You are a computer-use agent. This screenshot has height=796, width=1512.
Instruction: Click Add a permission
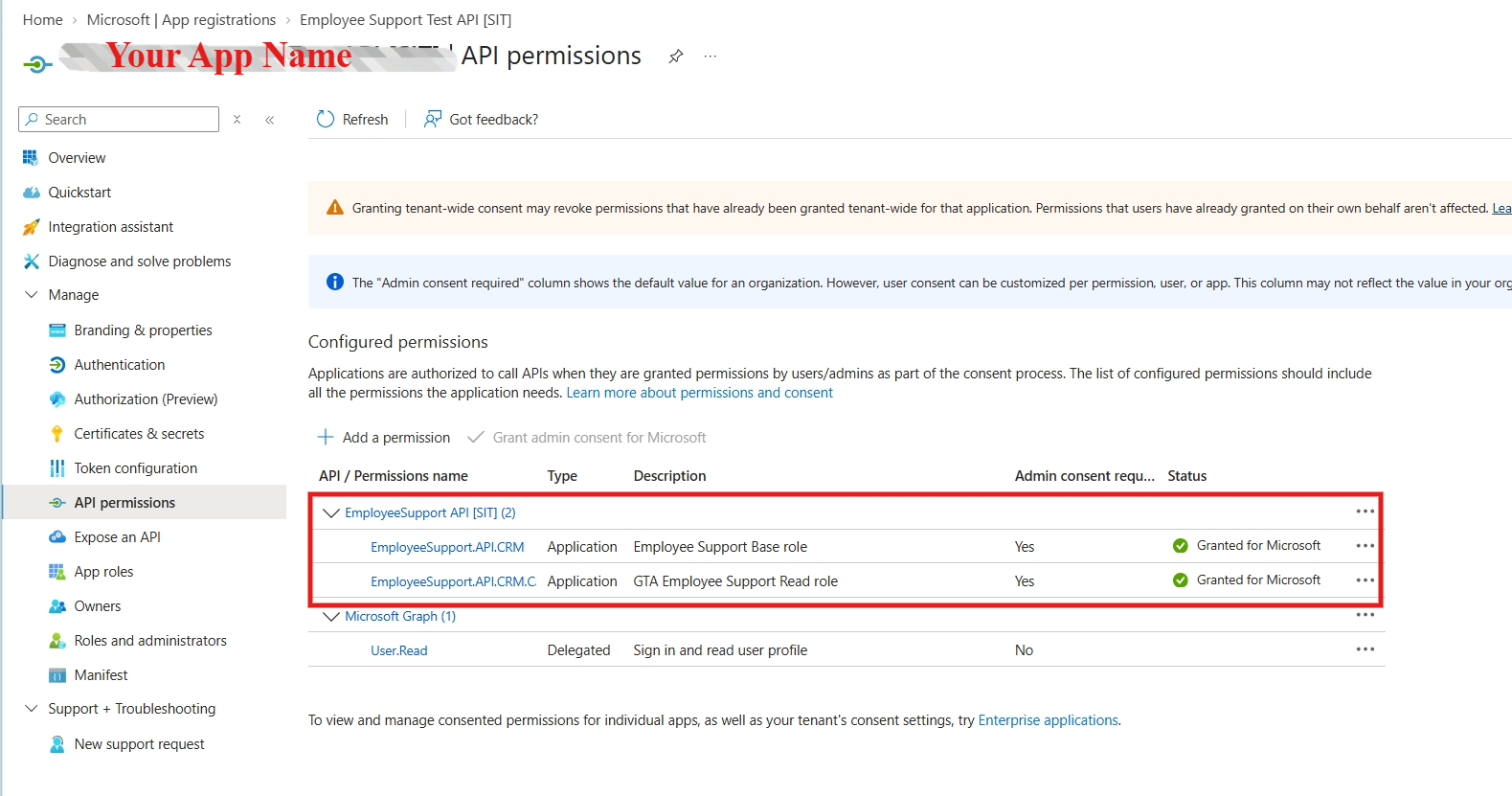pyautogui.click(x=384, y=438)
